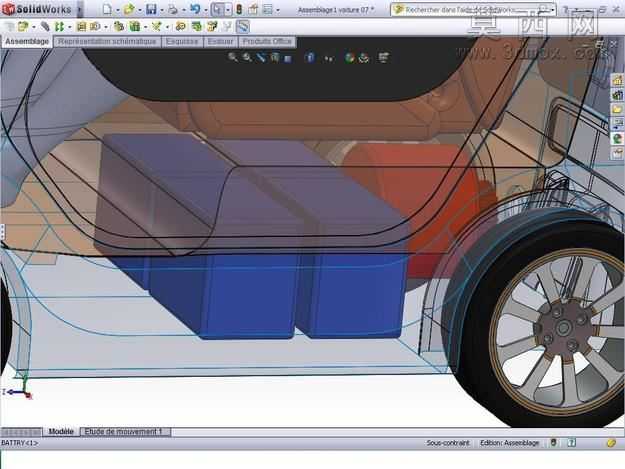Click the Zoom to Fit magnifier icon
The height and width of the screenshot is (469, 625).
[x=233, y=58]
